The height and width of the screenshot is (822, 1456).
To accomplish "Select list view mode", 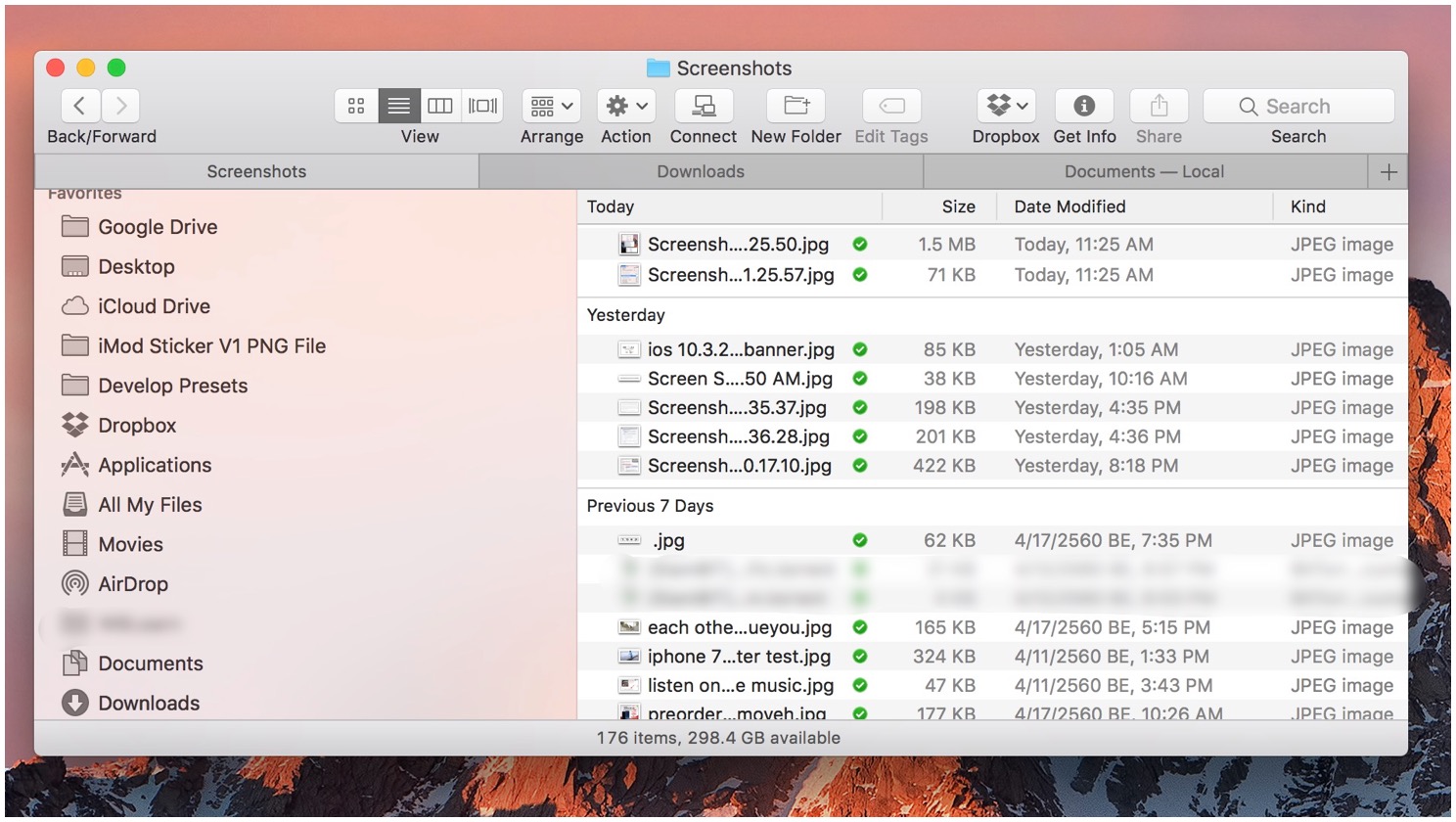I will pyautogui.click(x=398, y=106).
